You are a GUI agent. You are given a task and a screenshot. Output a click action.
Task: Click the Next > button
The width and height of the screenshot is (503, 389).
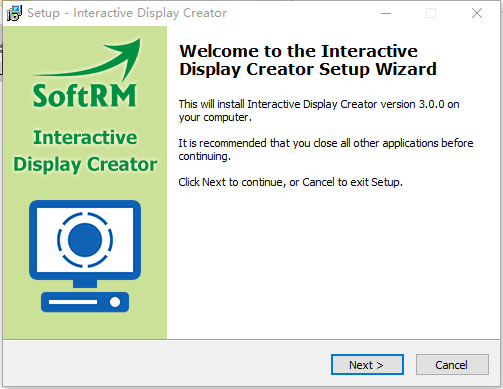coord(367,365)
